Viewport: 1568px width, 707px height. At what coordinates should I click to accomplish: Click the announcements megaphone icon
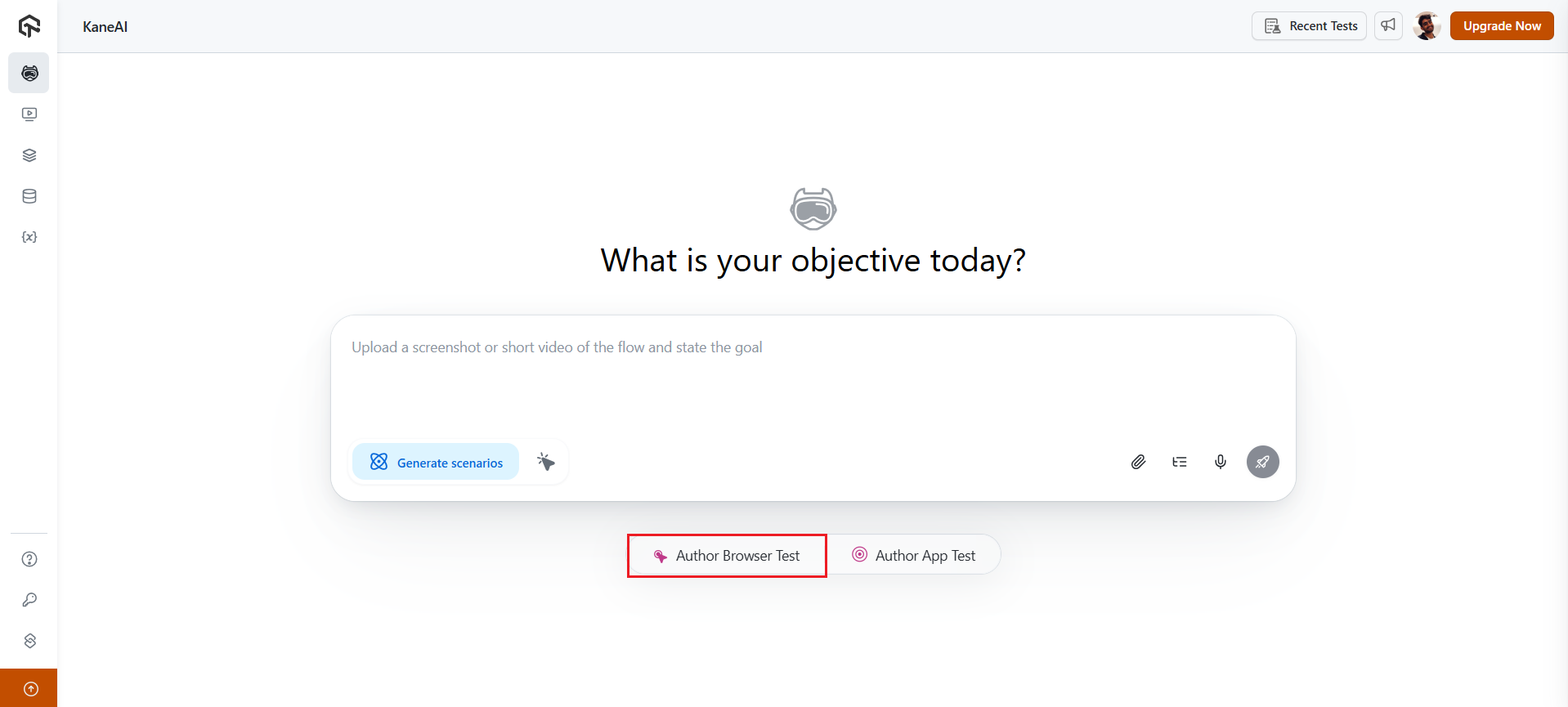[1387, 25]
